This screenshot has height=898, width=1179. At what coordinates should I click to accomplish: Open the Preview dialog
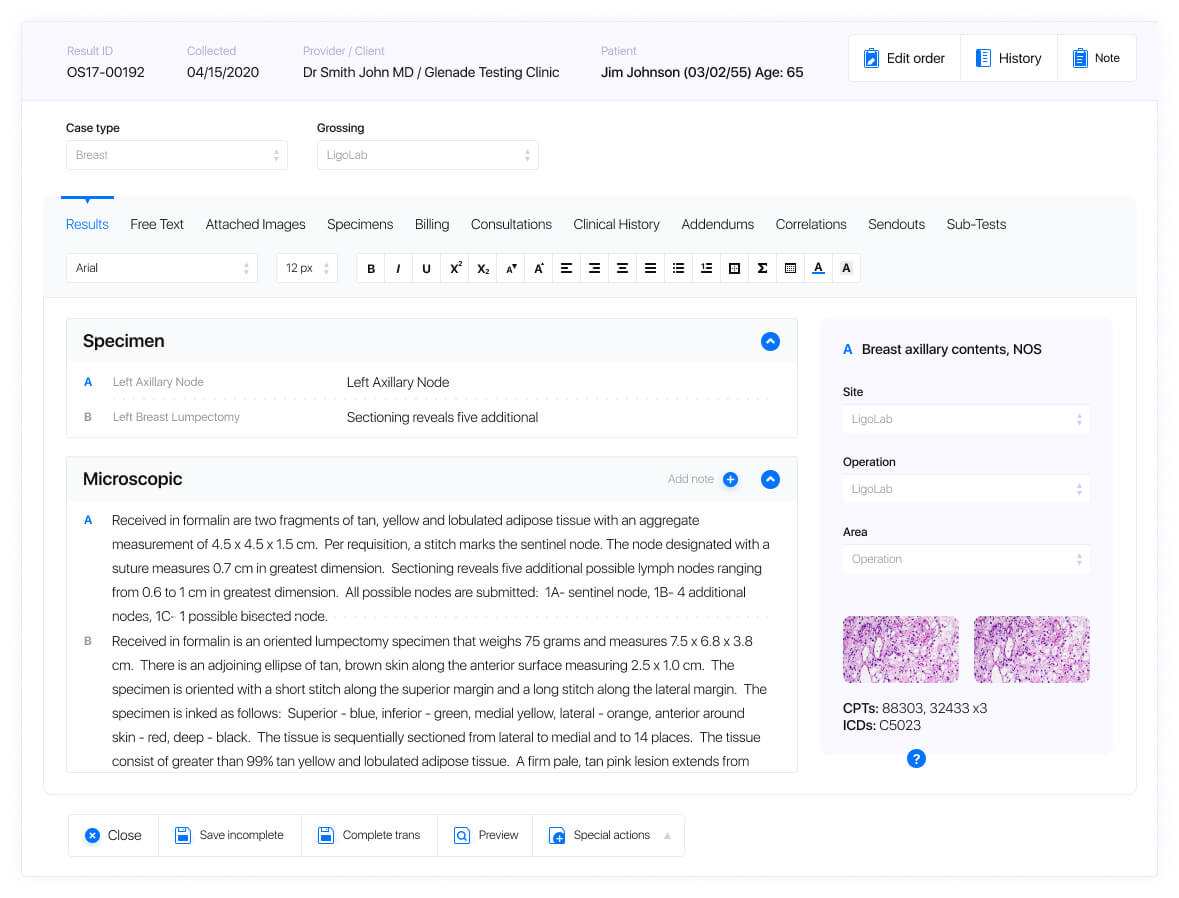[x=485, y=834]
